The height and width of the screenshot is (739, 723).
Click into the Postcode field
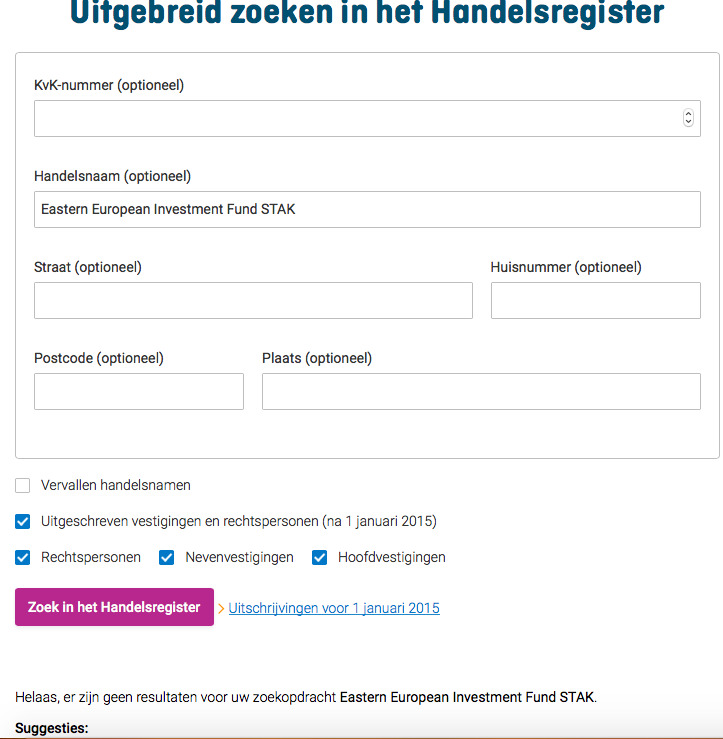pos(139,392)
